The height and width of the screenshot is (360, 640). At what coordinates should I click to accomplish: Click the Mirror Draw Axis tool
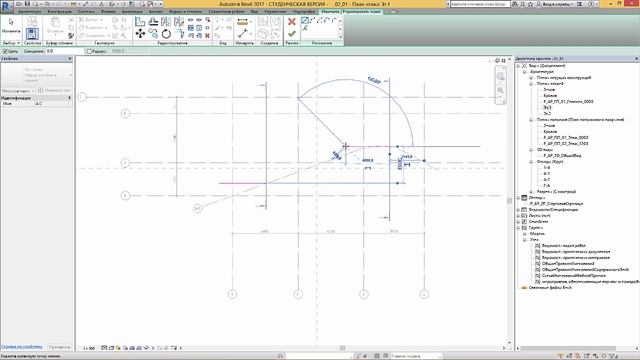point(179,22)
